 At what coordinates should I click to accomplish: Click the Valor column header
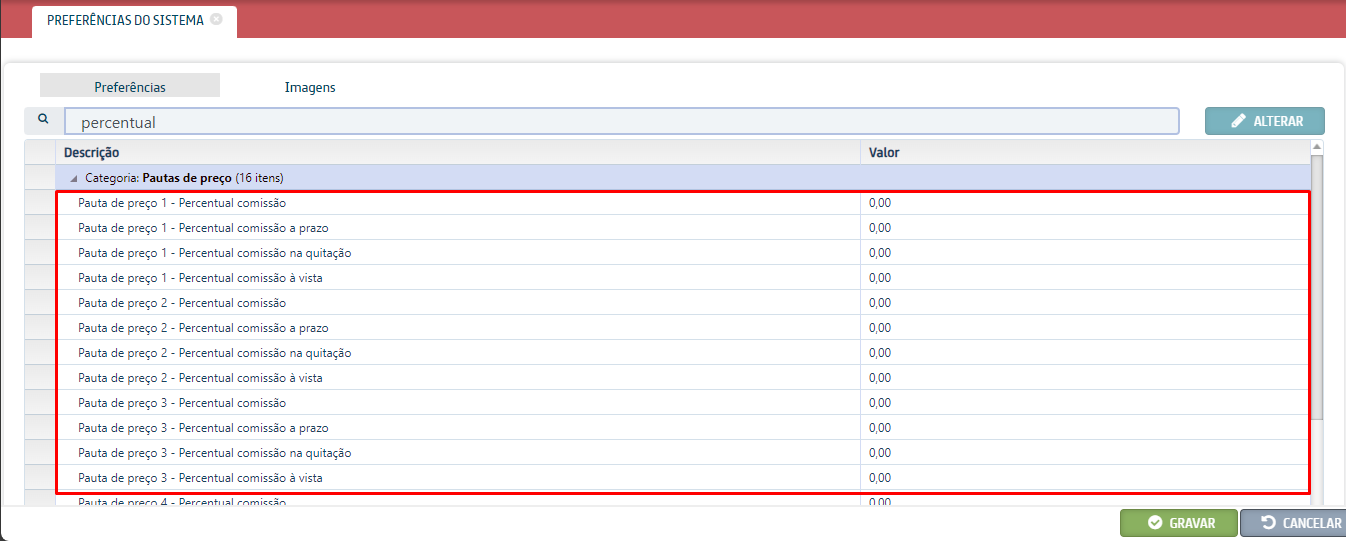884,152
